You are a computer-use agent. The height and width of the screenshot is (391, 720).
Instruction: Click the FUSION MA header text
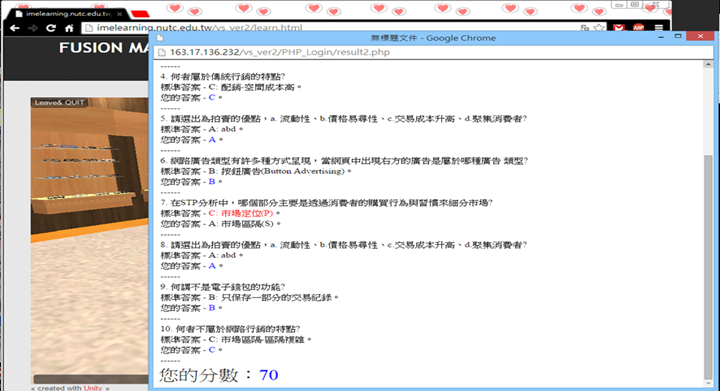click(x=104, y=48)
